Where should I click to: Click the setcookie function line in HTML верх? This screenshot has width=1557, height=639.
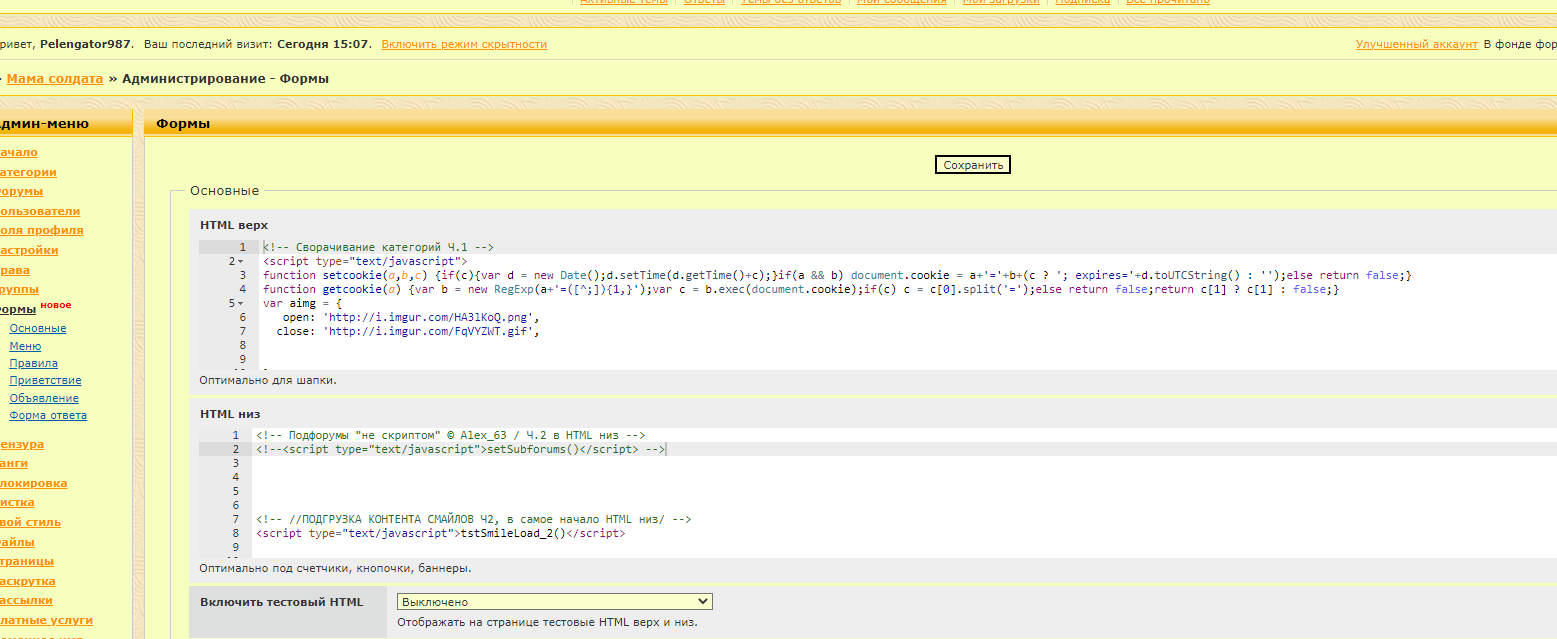pos(837,275)
